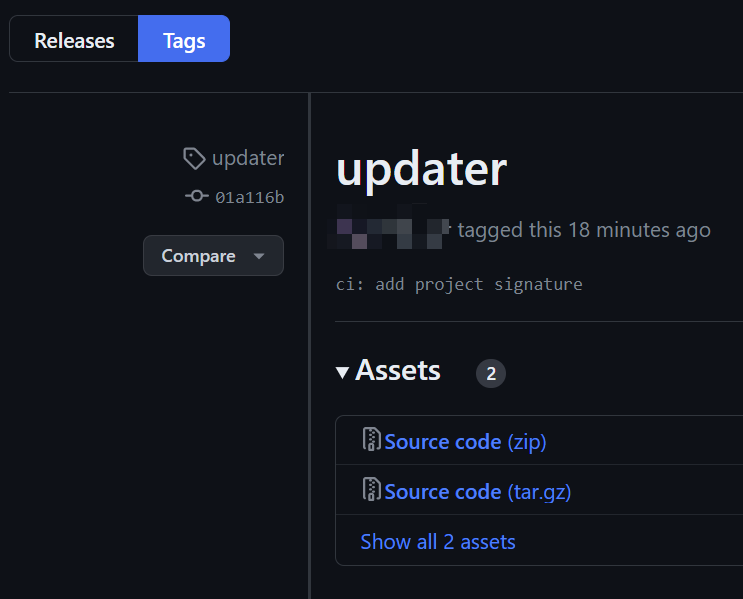Download Source code (zip)

[465, 442]
